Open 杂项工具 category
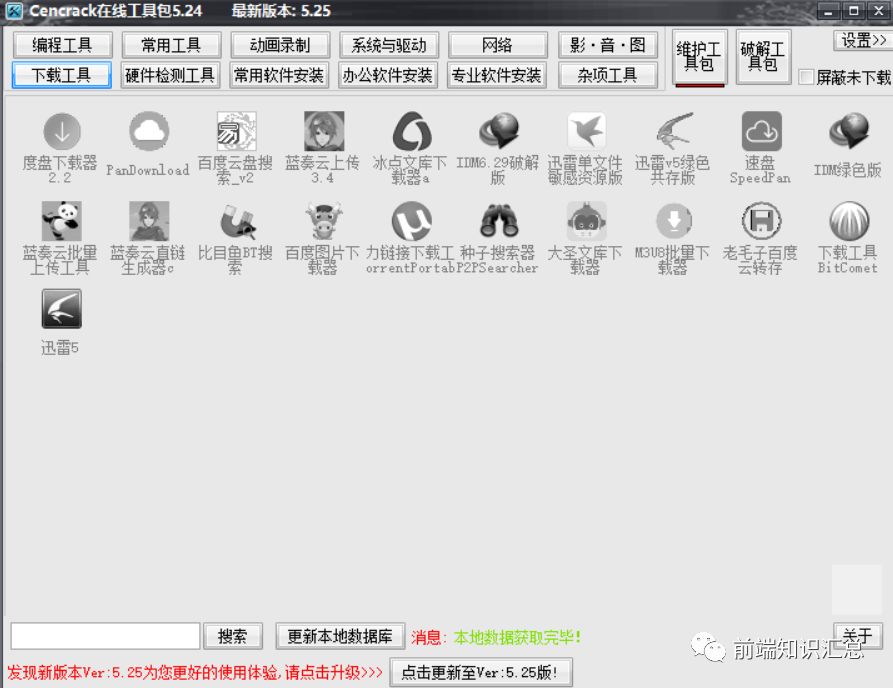 click(x=608, y=75)
